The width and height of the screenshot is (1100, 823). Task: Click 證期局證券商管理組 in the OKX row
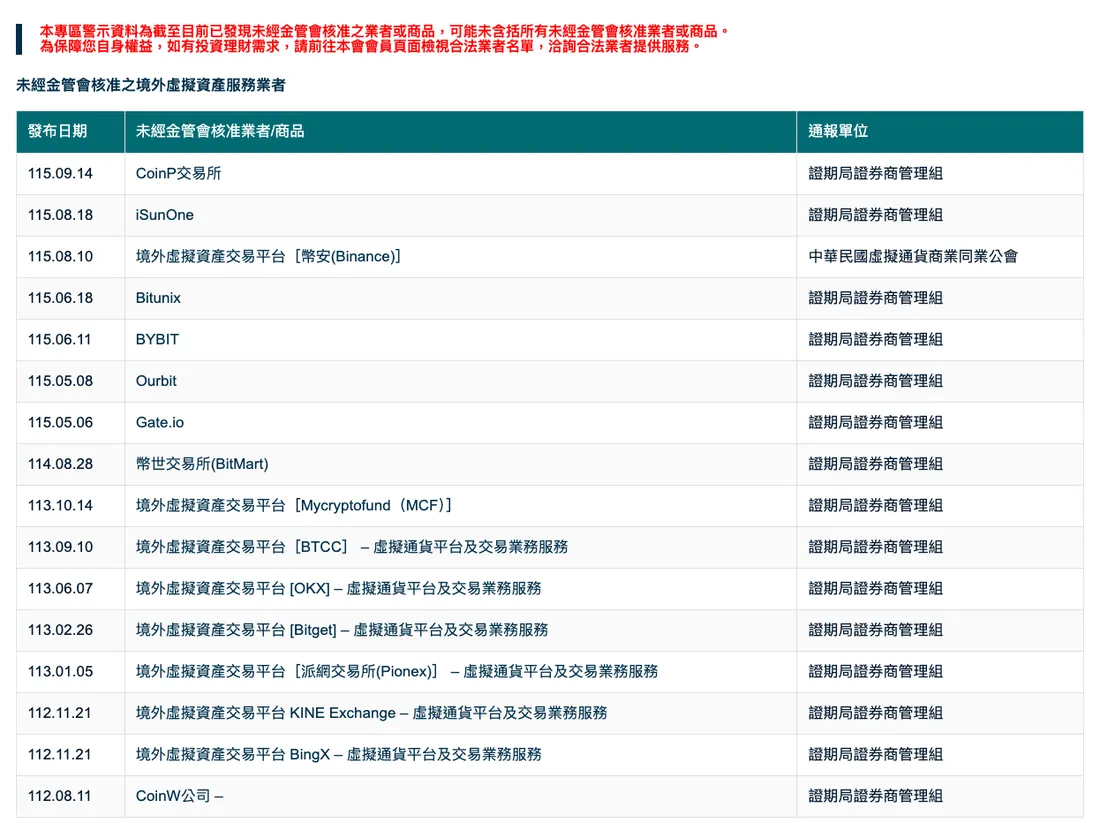[x=875, y=587]
